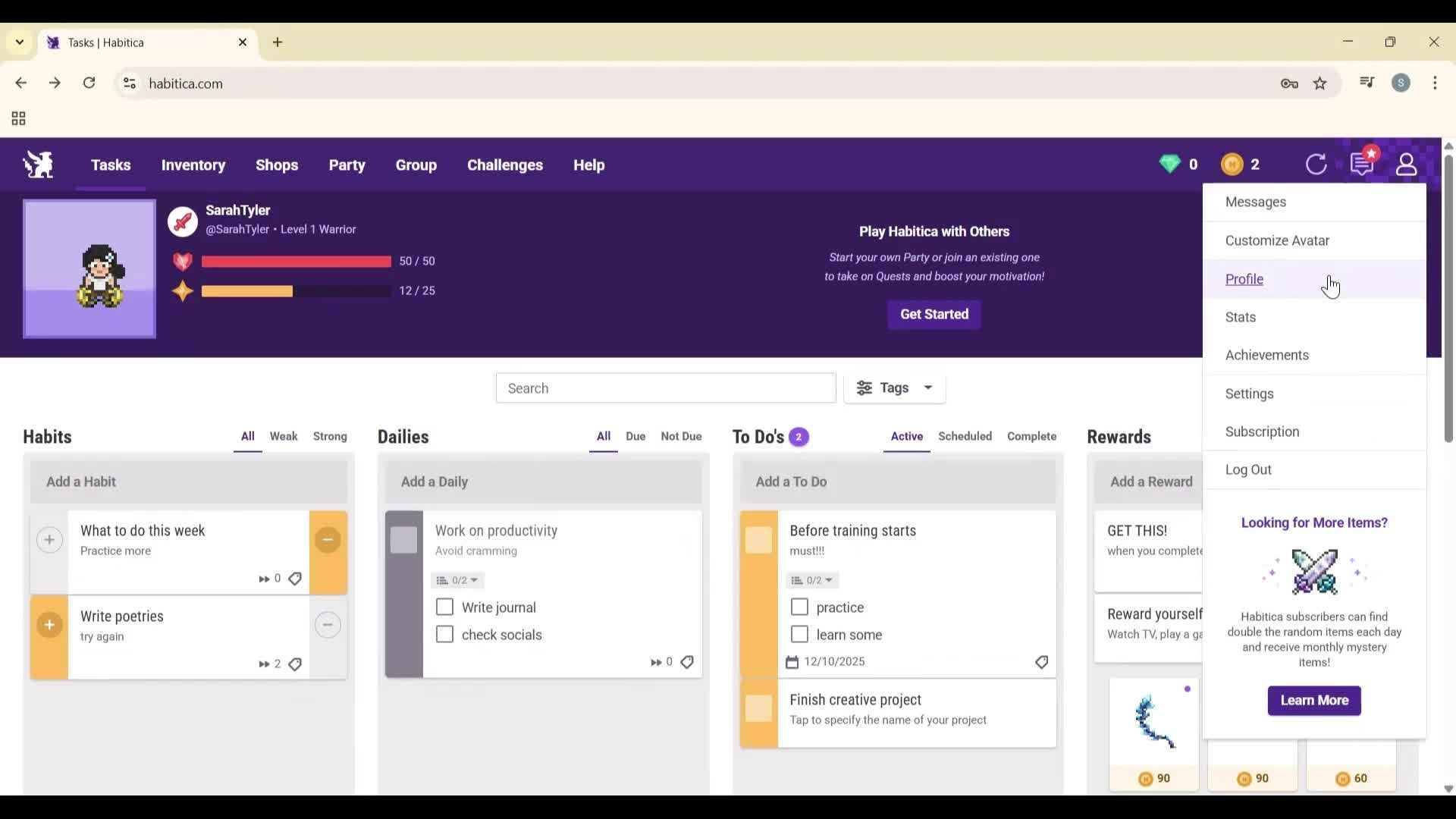Select Log Out from the profile menu
Screen dimensions: 1456x819
click(x=1248, y=469)
